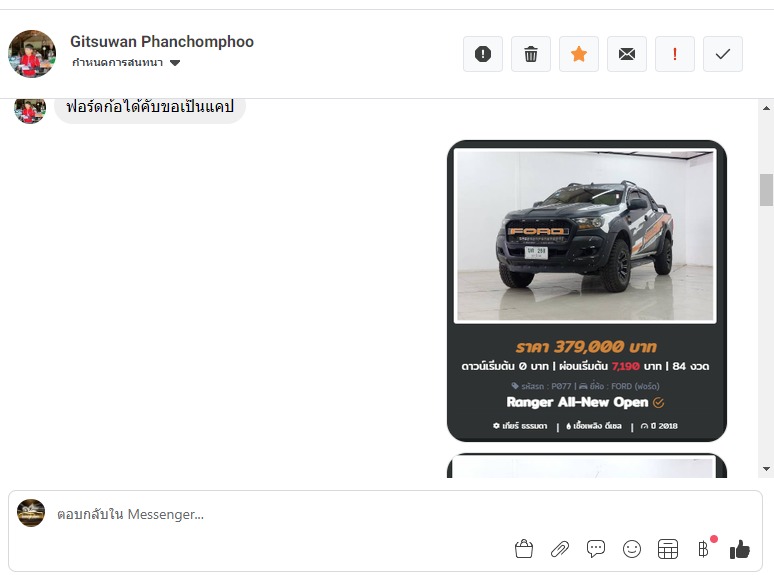Click the partially visible next car card
Screen dimensions: 774x575
coord(586,465)
